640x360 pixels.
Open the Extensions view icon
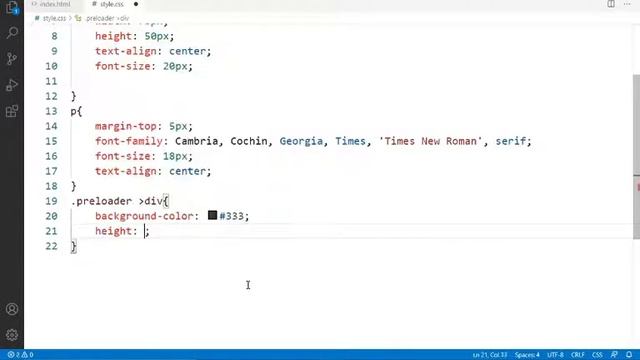click(x=12, y=111)
